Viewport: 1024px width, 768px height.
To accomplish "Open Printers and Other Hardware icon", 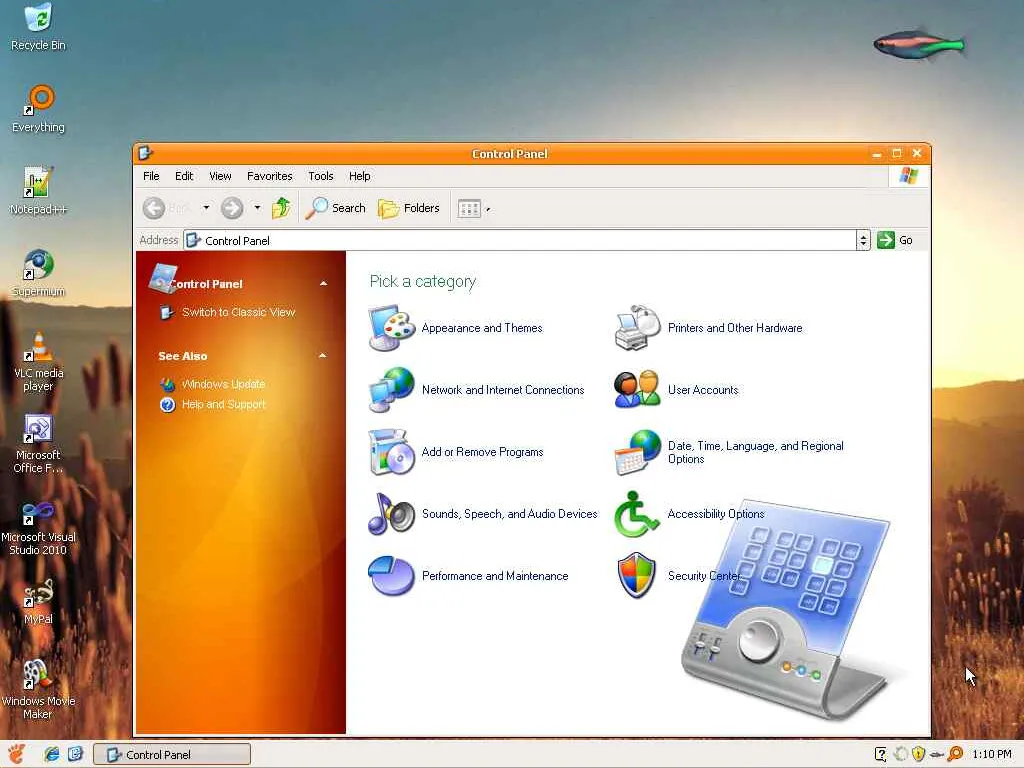I will (x=637, y=328).
